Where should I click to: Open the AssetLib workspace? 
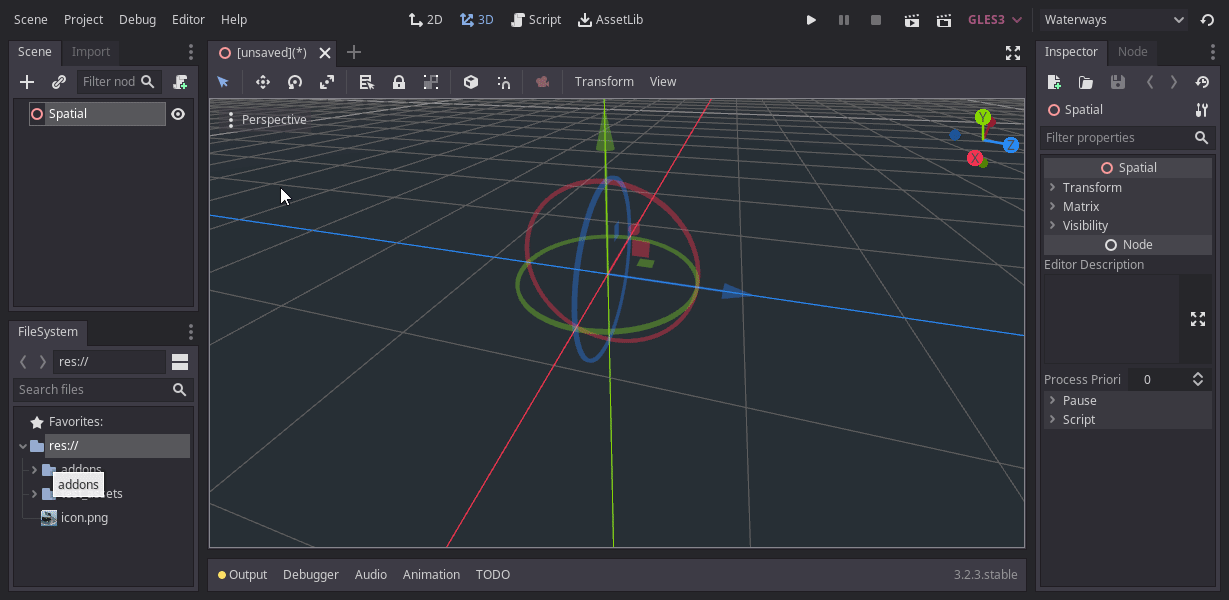coord(611,20)
